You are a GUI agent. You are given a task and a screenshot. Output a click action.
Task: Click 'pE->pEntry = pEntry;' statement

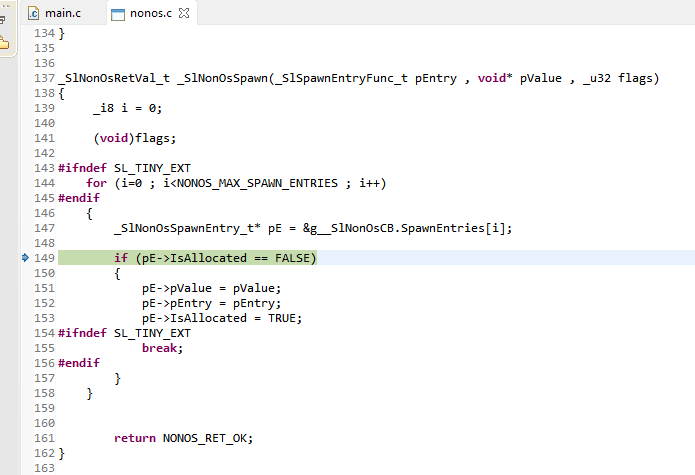click(211, 304)
